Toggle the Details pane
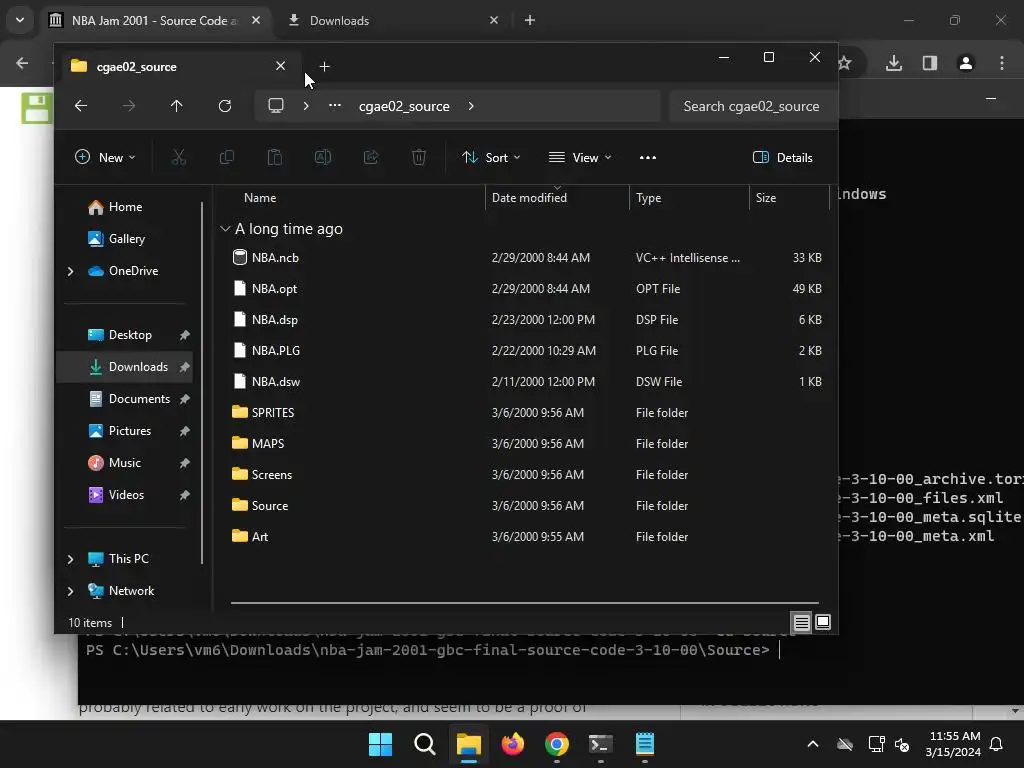 tap(782, 157)
